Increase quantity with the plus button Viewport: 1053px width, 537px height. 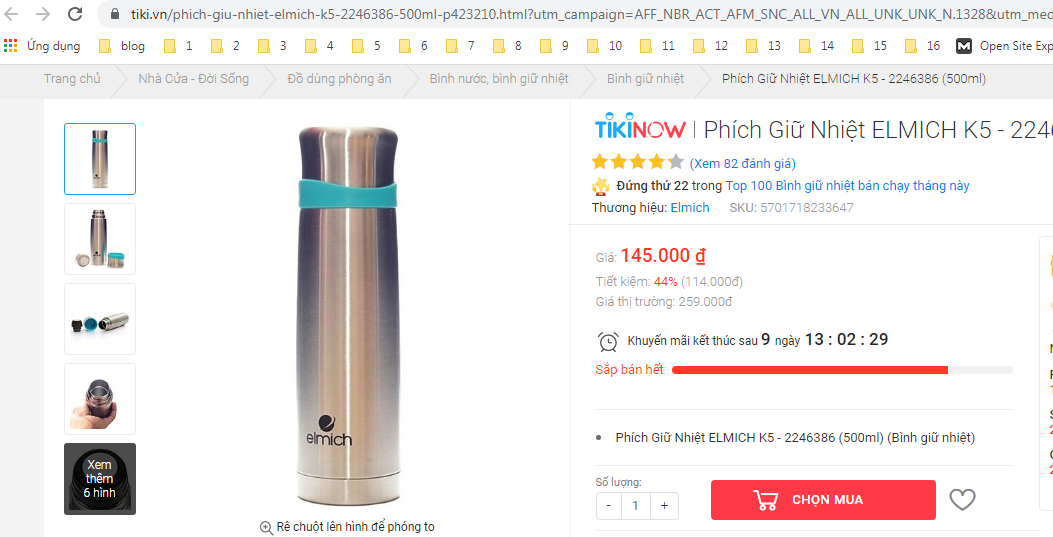(664, 505)
